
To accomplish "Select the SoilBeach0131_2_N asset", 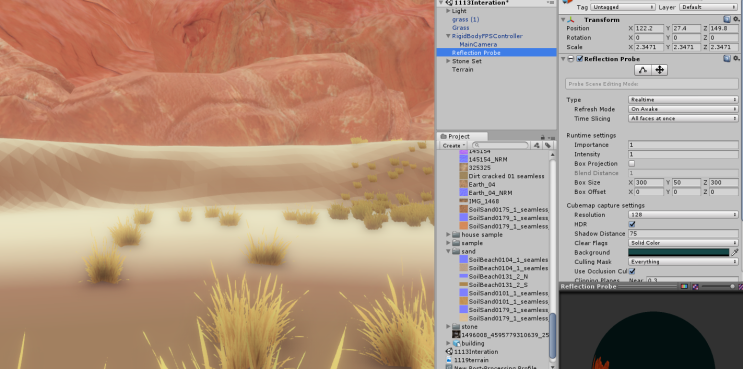I will 498,277.
